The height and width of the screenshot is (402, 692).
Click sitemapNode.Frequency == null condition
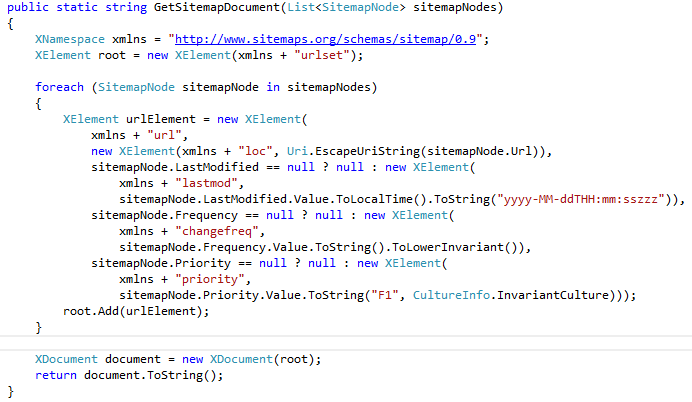click(192, 215)
